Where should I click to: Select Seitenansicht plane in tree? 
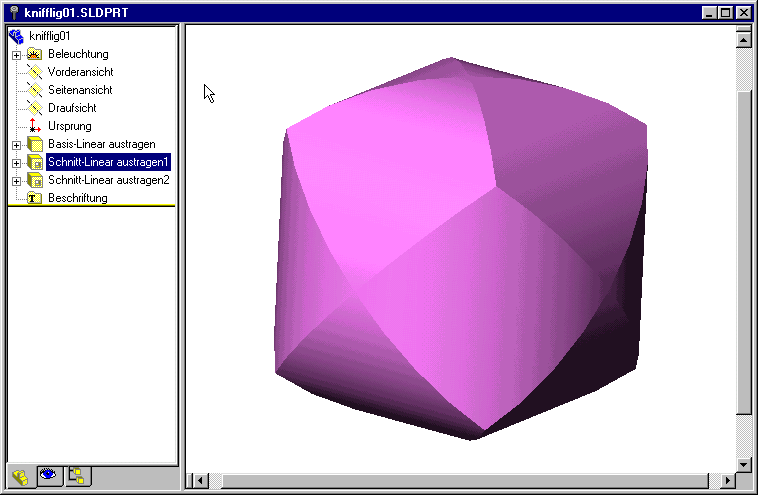(79, 90)
